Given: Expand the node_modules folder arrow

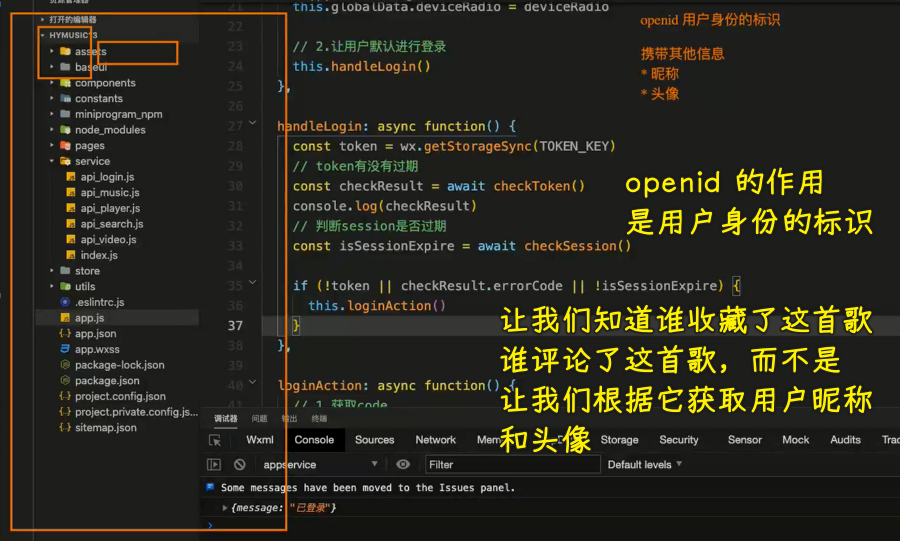Looking at the screenshot, I should (x=52, y=130).
